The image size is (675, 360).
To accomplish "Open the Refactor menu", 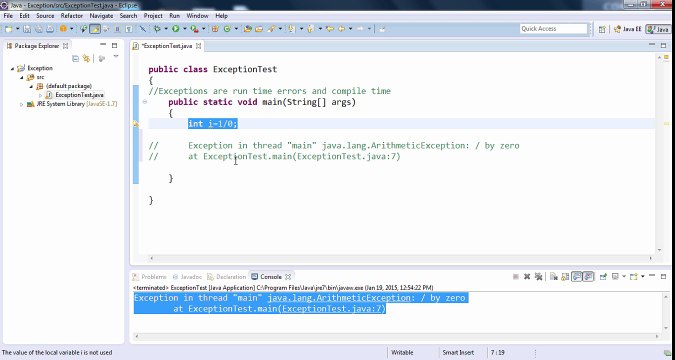I will click(x=71, y=16).
